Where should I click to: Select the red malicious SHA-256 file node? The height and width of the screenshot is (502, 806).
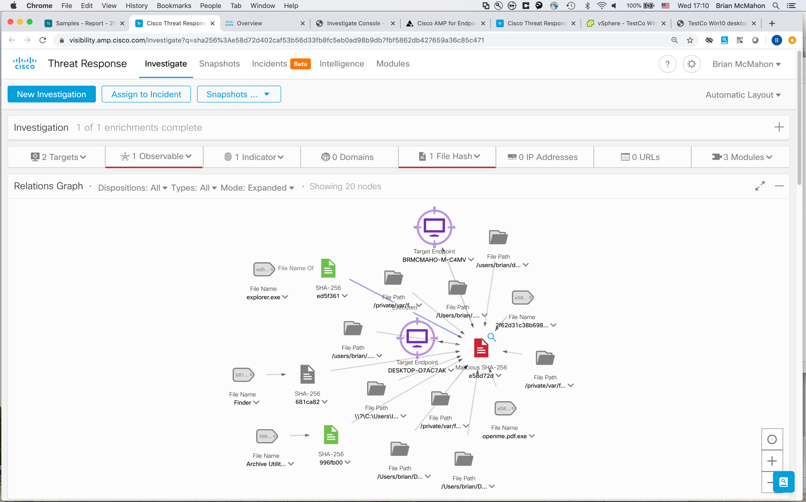point(481,348)
